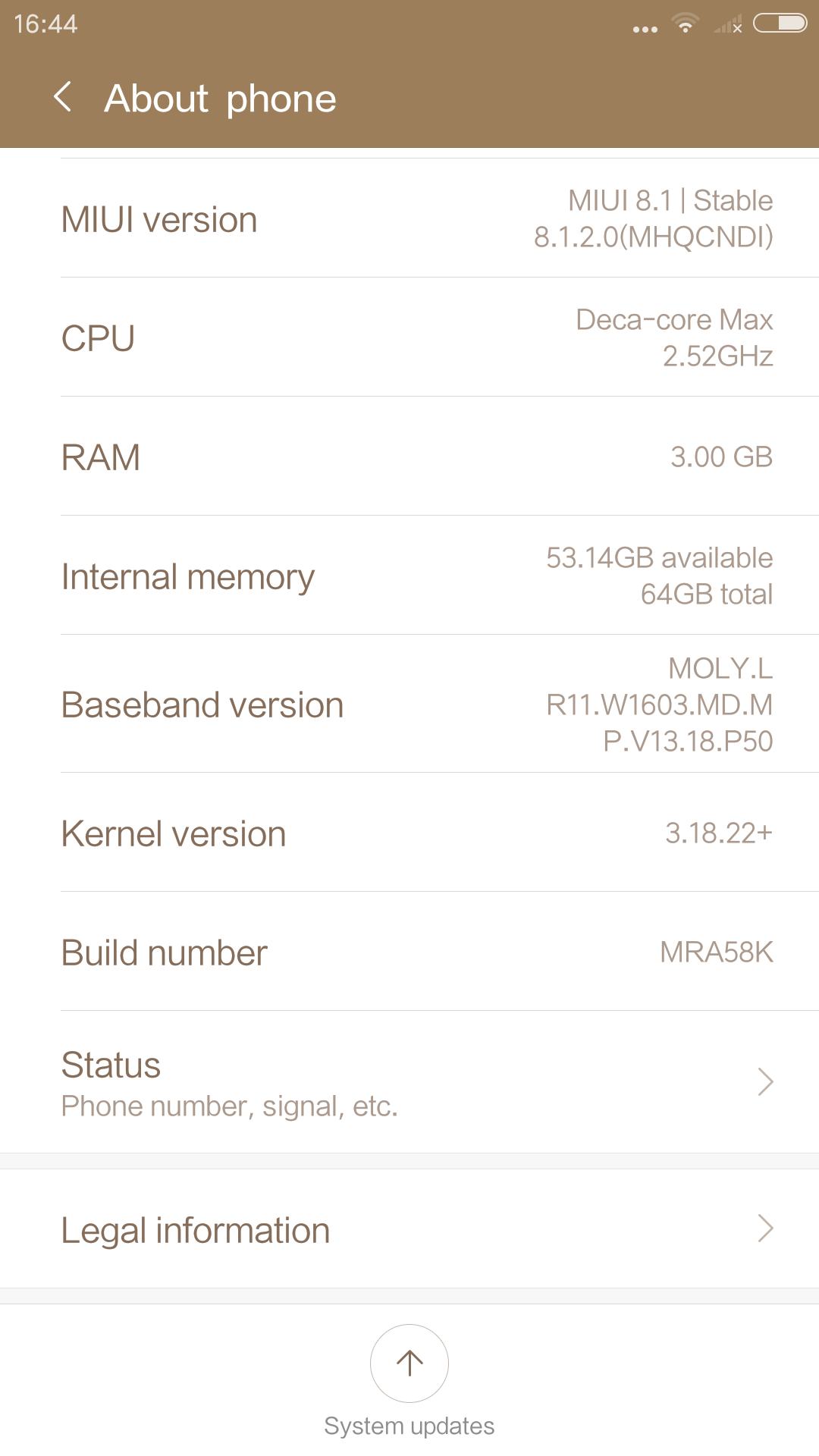The height and width of the screenshot is (1456, 819).
Task: Tap the Internal memory entry
Action: (x=409, y=576)
